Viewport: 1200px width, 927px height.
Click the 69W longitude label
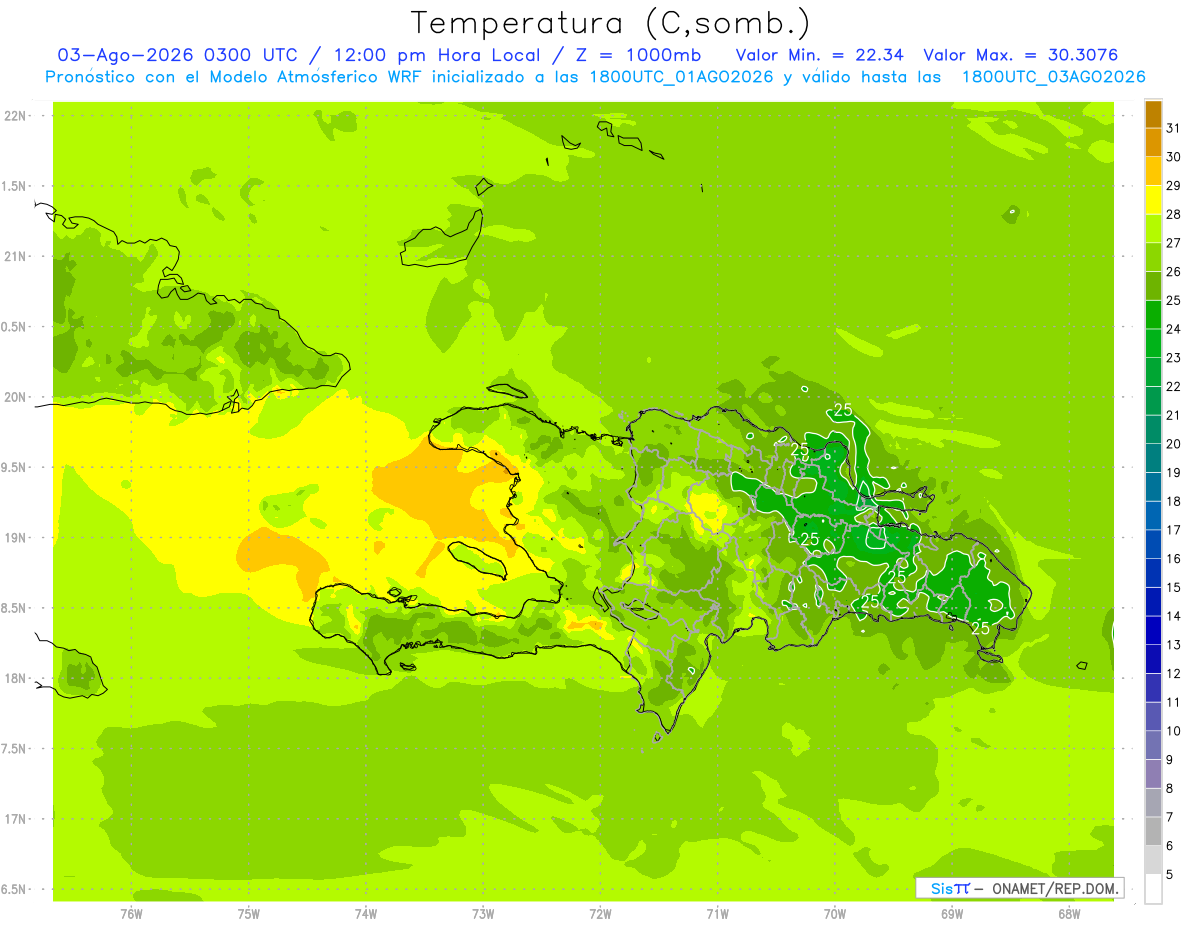pos(952,914)
